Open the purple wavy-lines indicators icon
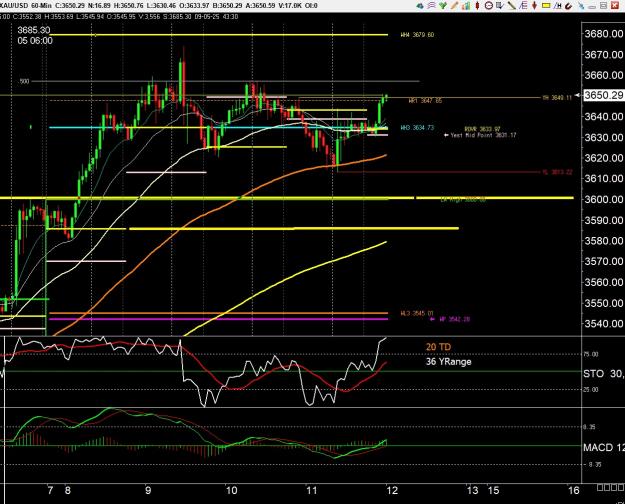Viewport: 625px width, 504px height. pos(432,6)
